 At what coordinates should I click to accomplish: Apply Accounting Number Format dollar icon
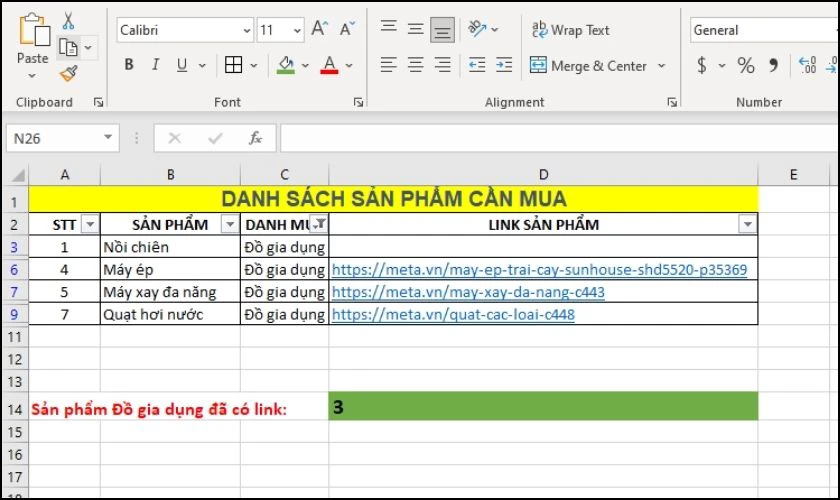(x=701, y=65)
